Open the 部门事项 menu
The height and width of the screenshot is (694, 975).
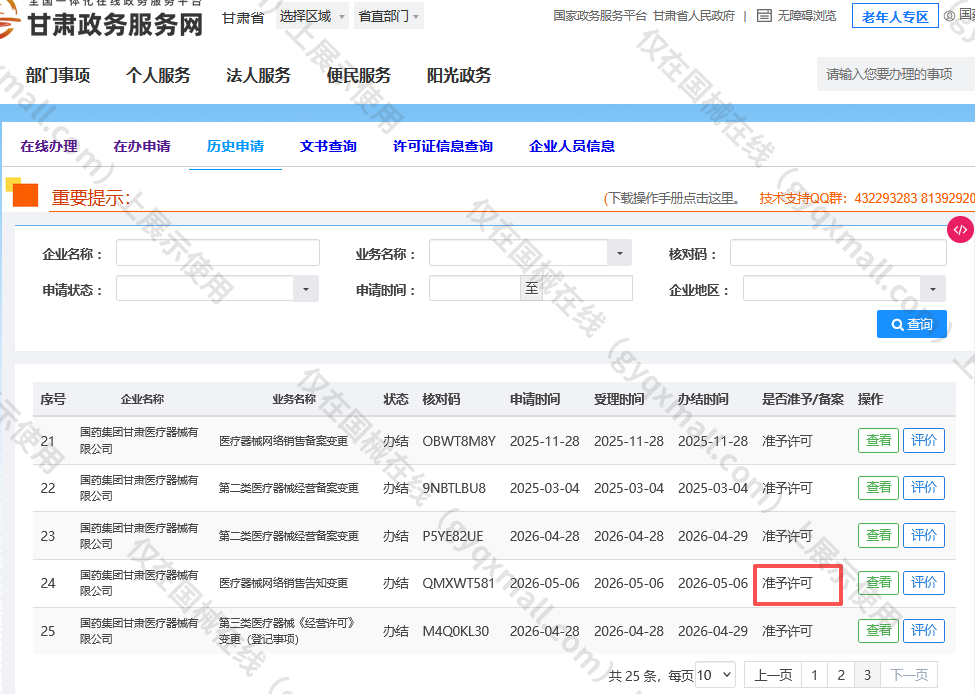pos(58,75)
